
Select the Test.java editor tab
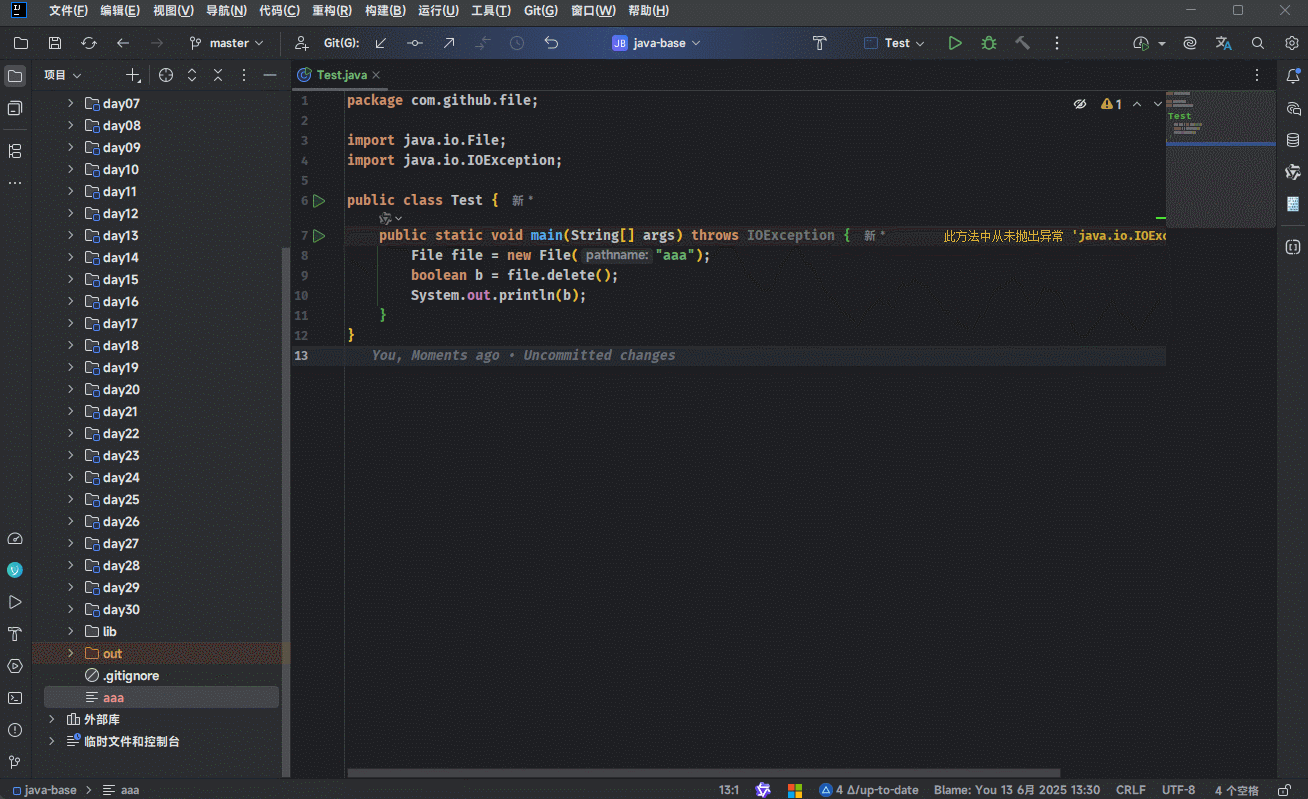click(x=341, y=75)
